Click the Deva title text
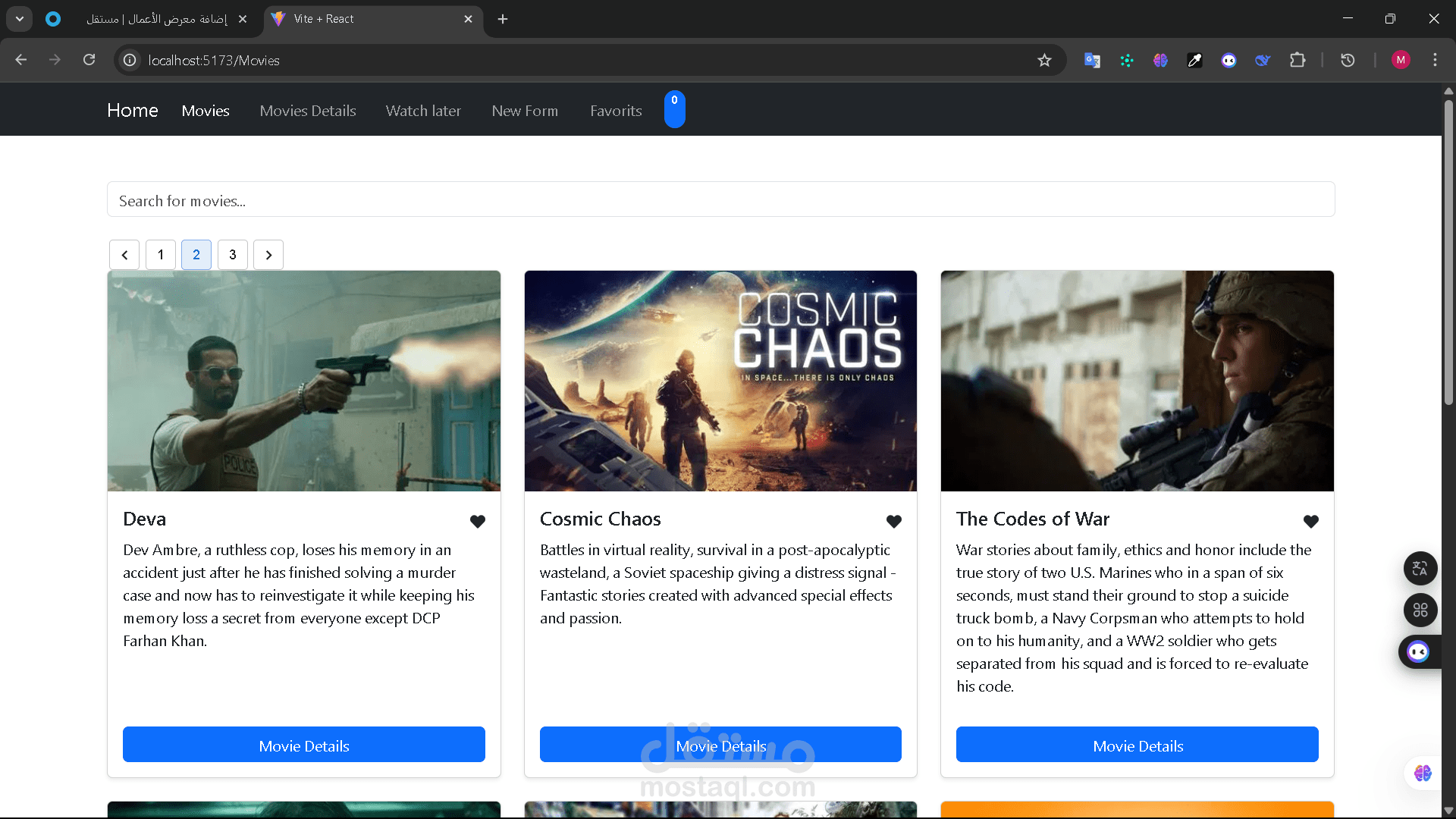This screenshot has width=1456, height=819. pyautogui.click(x=144, y=519)
